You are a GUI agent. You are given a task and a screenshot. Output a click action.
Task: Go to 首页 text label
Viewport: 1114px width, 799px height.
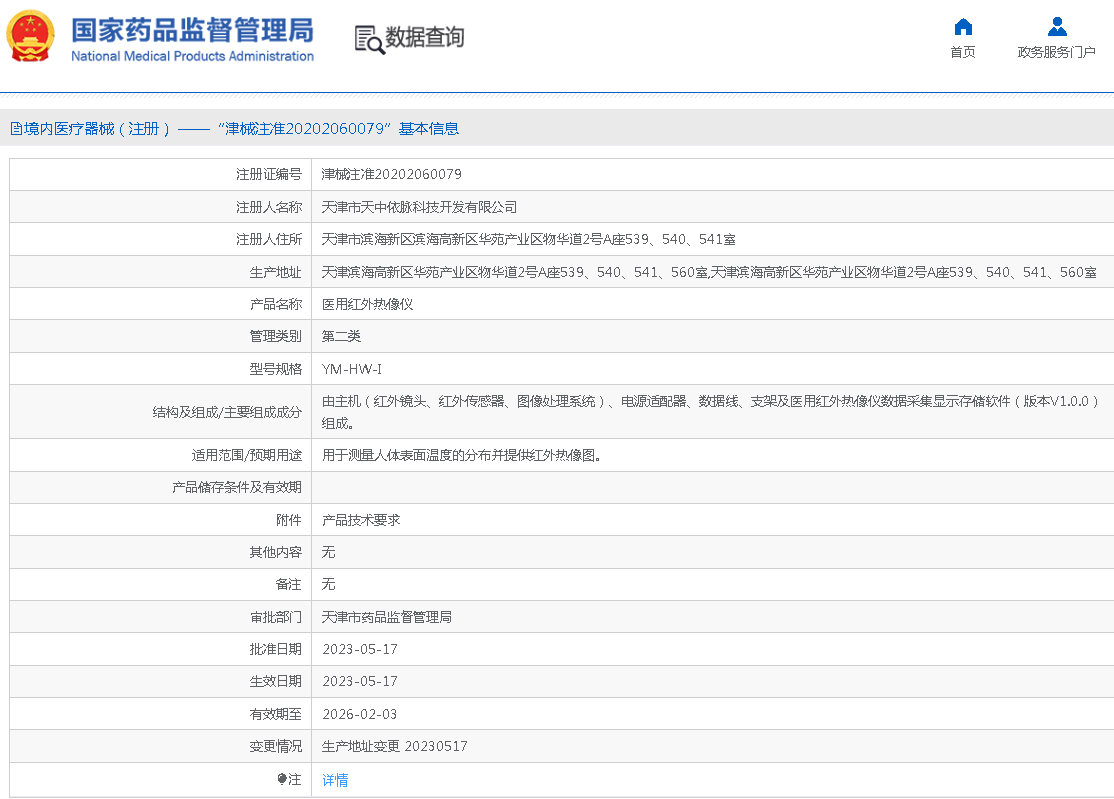pyautogui.click(x=963, y=52)
